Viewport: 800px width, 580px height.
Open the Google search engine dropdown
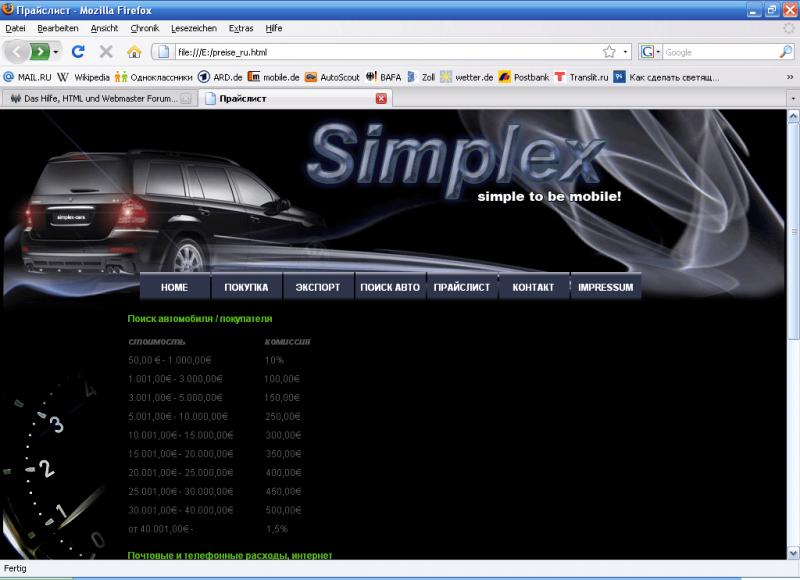click(650, 51)
